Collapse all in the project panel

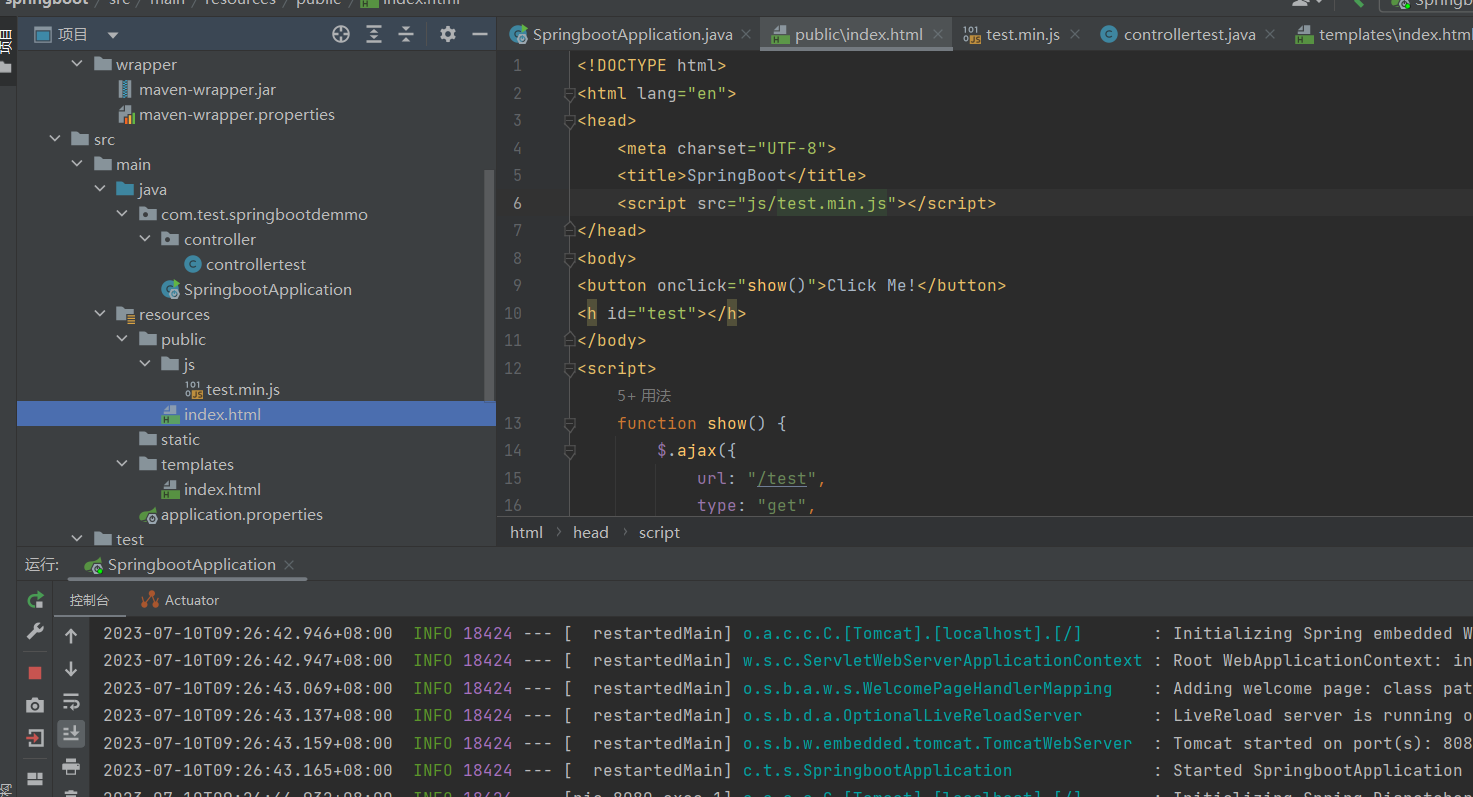[x=406, y=34]
